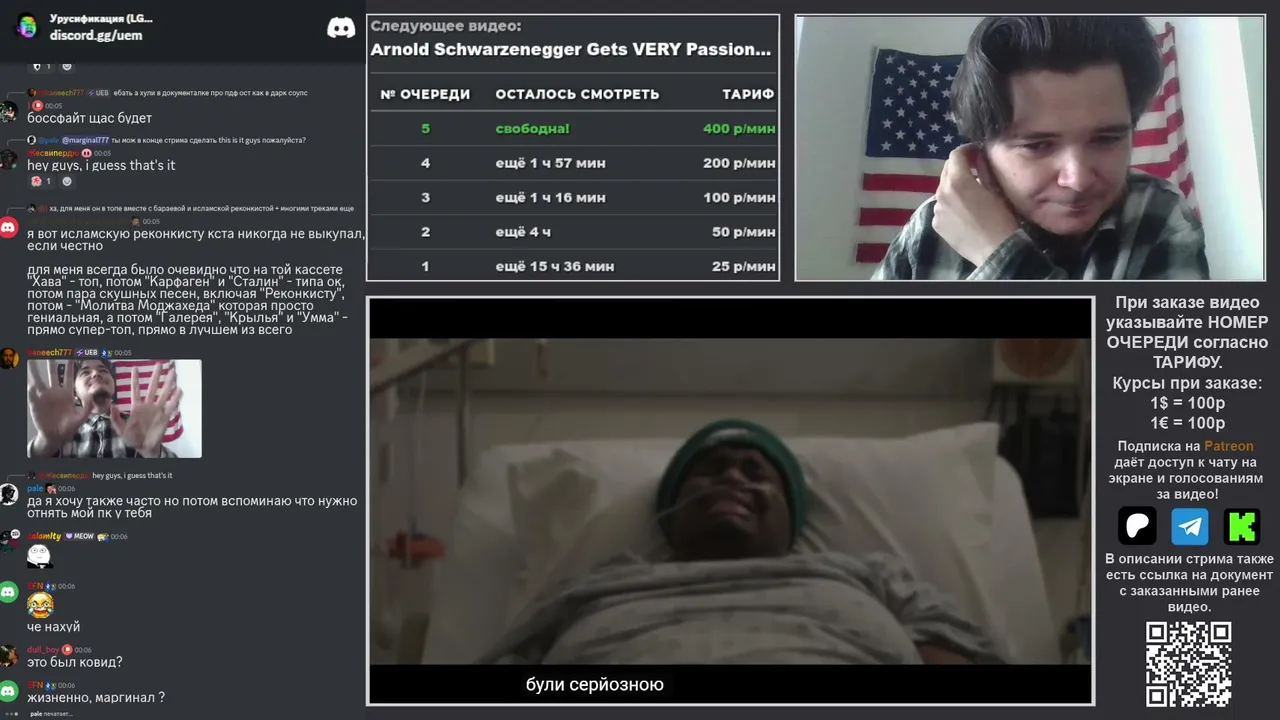Select the message 'это был ковид?'
Viewport: 1280px width, 720px height.
[x=75, y=662]
